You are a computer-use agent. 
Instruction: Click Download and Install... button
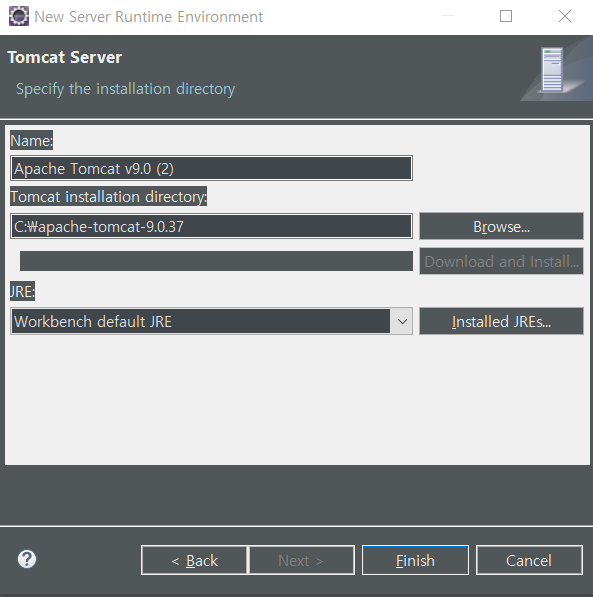pyautogui.click(x=501, y=262)
